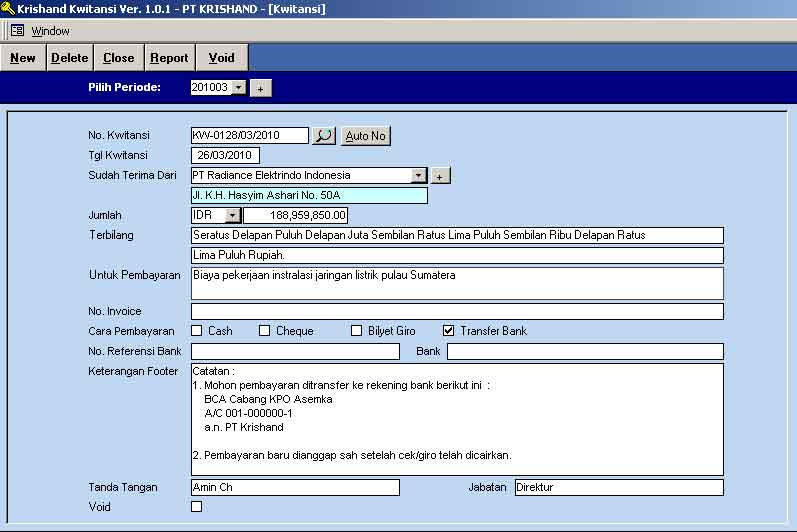Check the Bilyet Giro checkbox
797x532 pixels.
[x=356, y=331]
